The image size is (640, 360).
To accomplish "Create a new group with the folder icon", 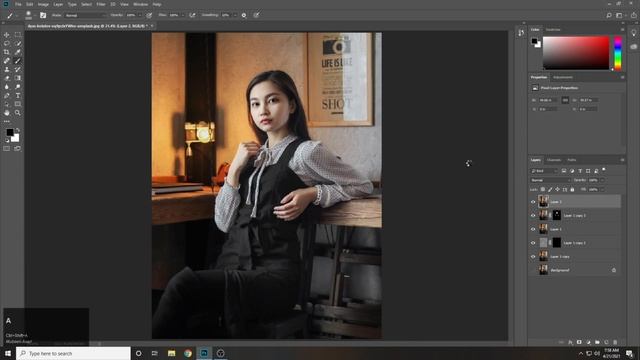I will (597, 342).
